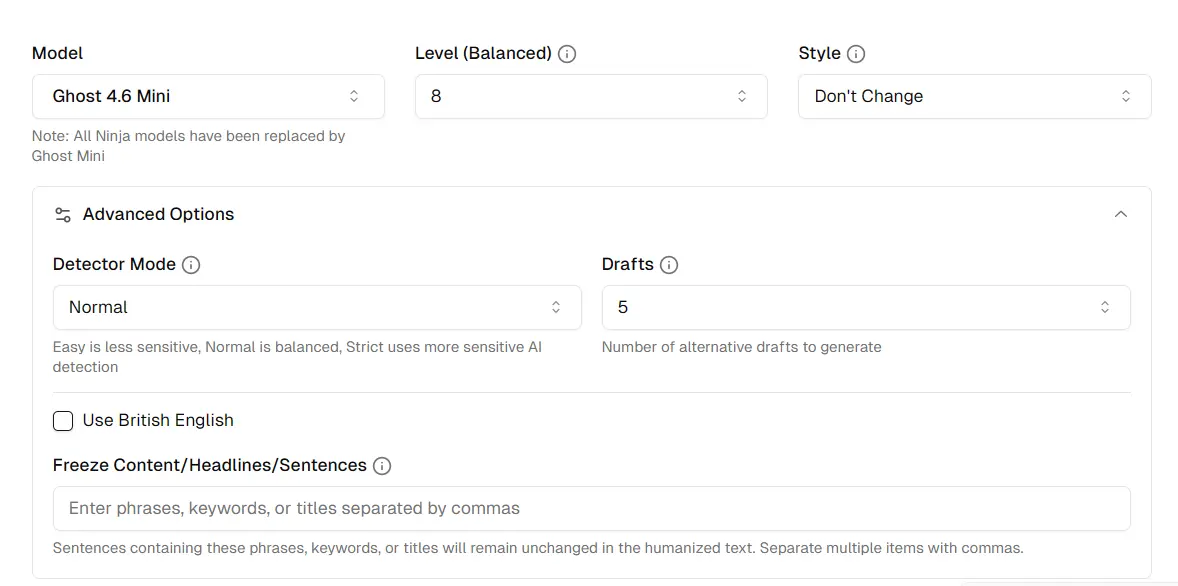Viewport: 1178px width, 586px height.
Task: Open the Detector Mode Normal dropdown
Action: pyautogui.click(x=316, y=308)
